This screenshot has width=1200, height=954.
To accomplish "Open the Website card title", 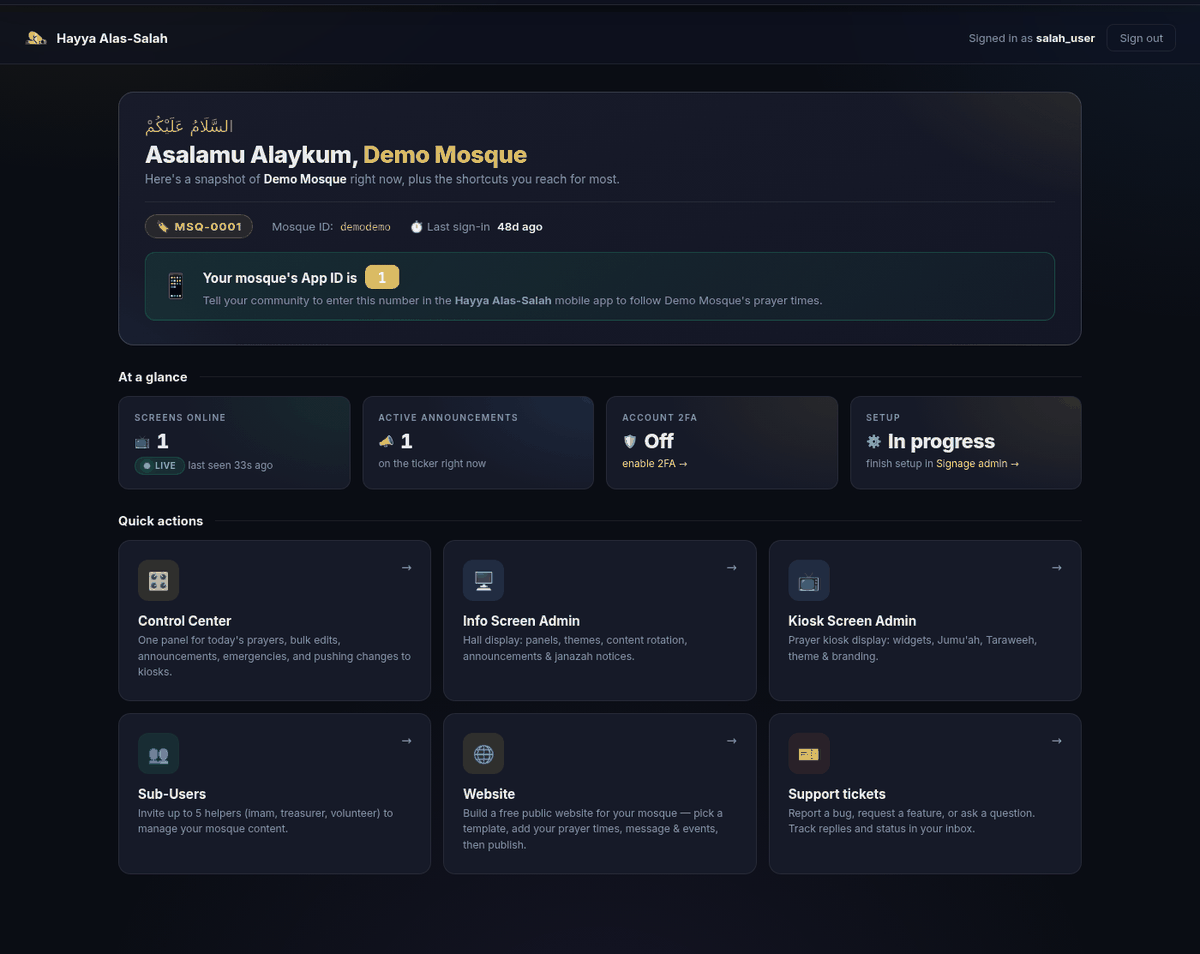I will coord(489,794).
